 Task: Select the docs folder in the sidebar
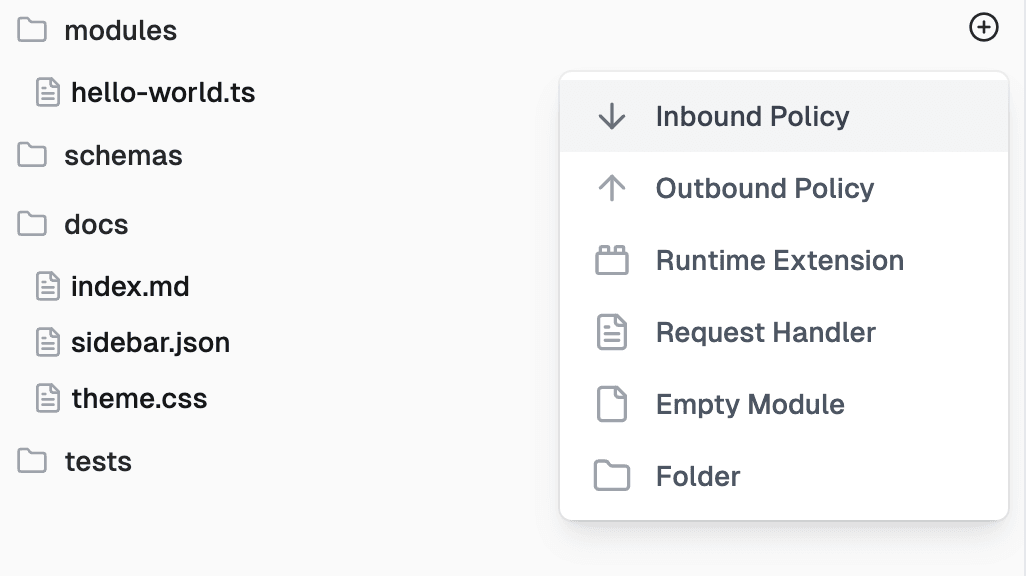pos(98,224)
